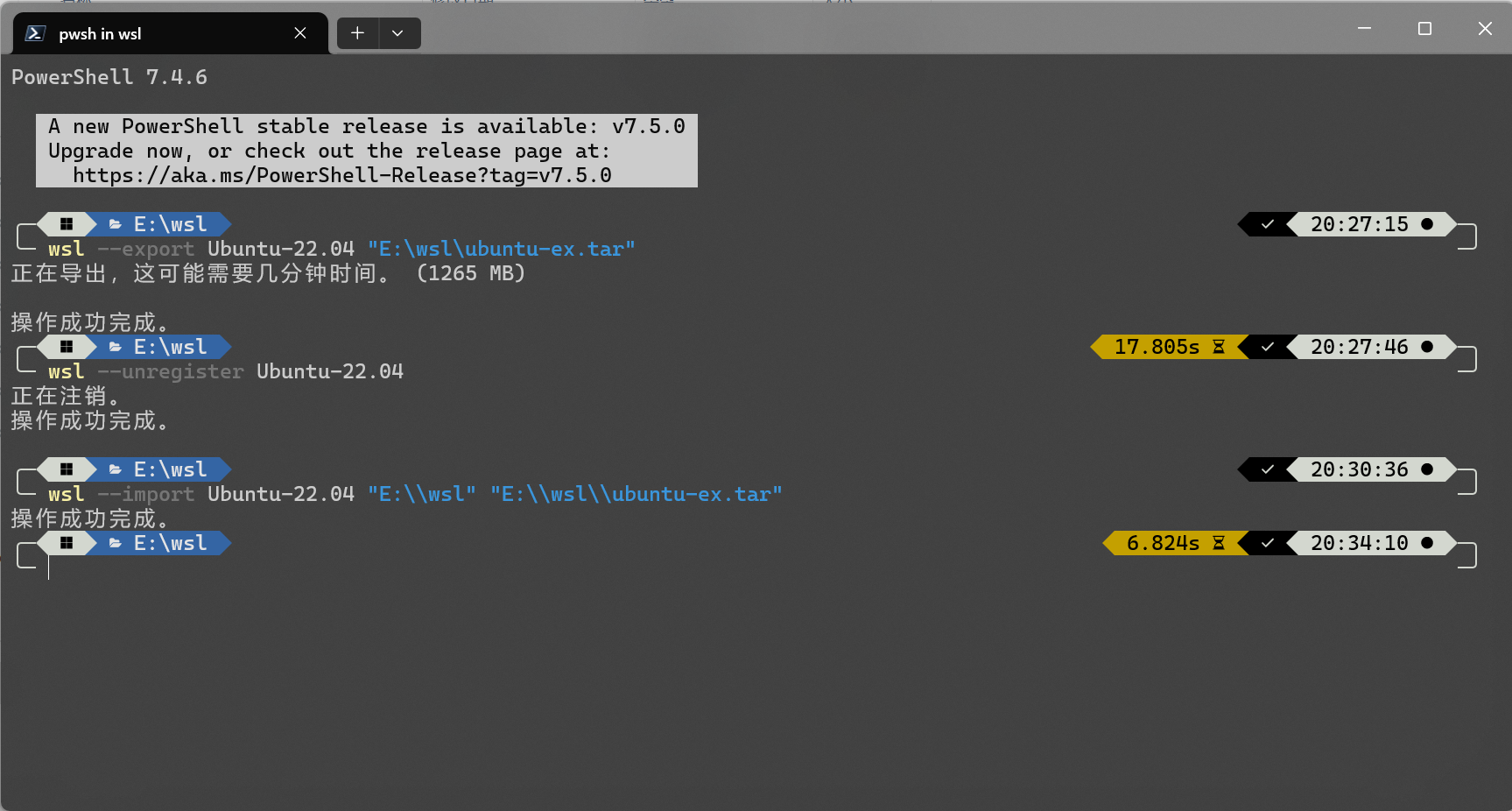
Task: Click the timestamp 20:34:10
Action: [x=1360, y=543]
